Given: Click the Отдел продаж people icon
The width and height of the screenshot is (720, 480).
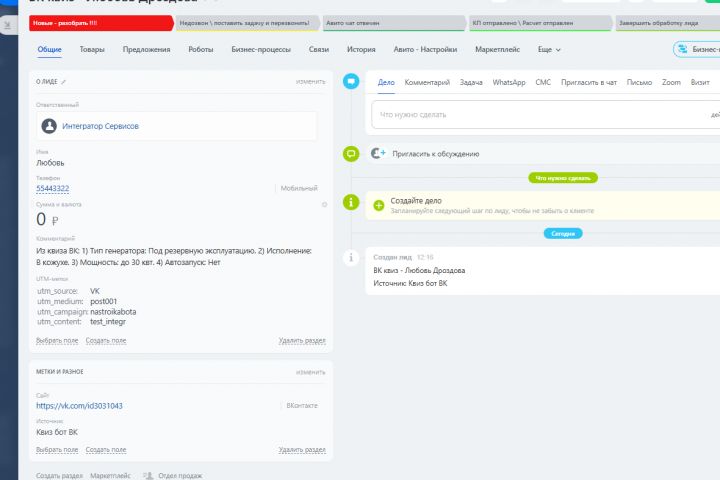Looking at the screenshot, I should coord(148,475).
